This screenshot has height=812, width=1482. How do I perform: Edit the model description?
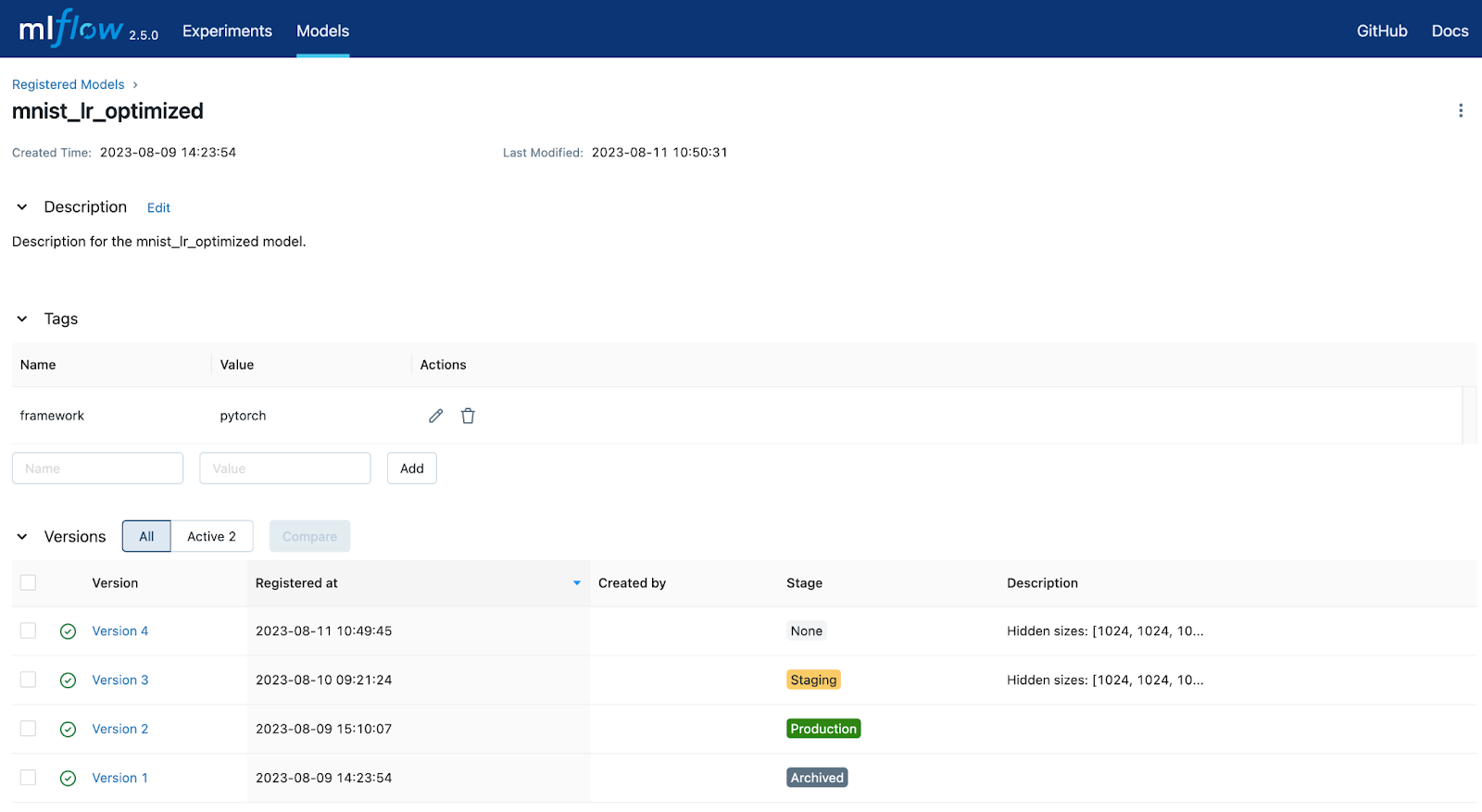tap(158, 207)
